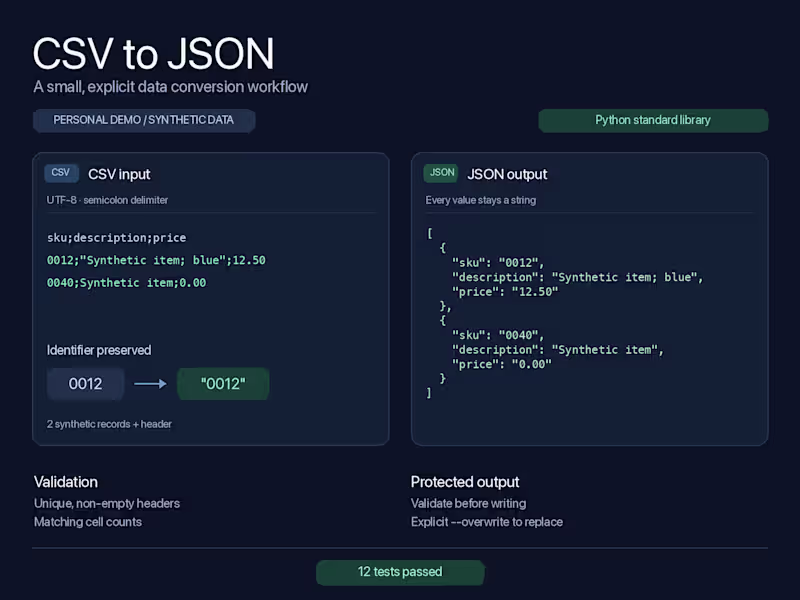
Task: Click the JSON line "description": "Synthetic item"
Action: click(x=558, y=350)
